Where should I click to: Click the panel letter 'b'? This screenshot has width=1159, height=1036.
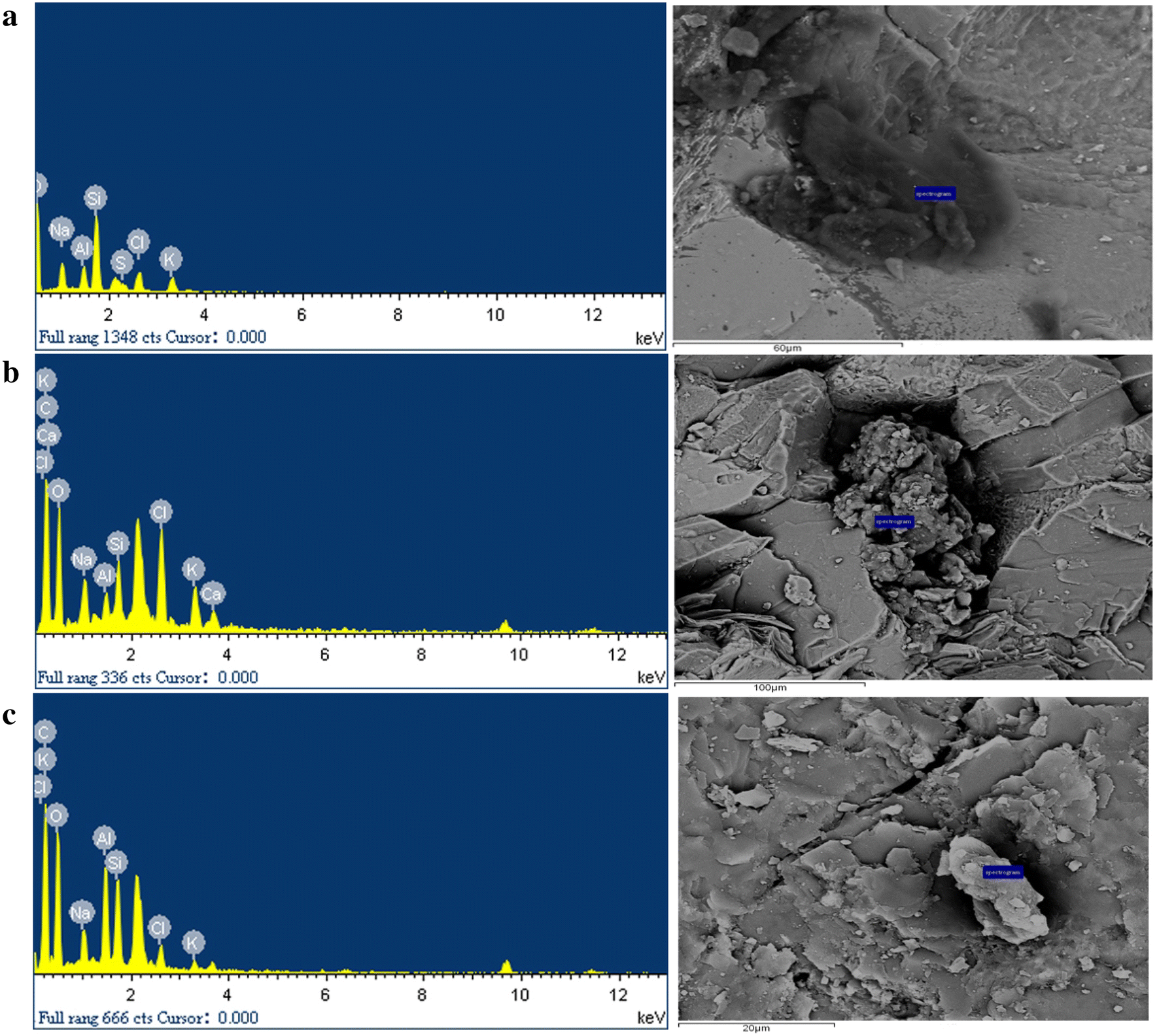pyautogui.click(x=11, y=371)
